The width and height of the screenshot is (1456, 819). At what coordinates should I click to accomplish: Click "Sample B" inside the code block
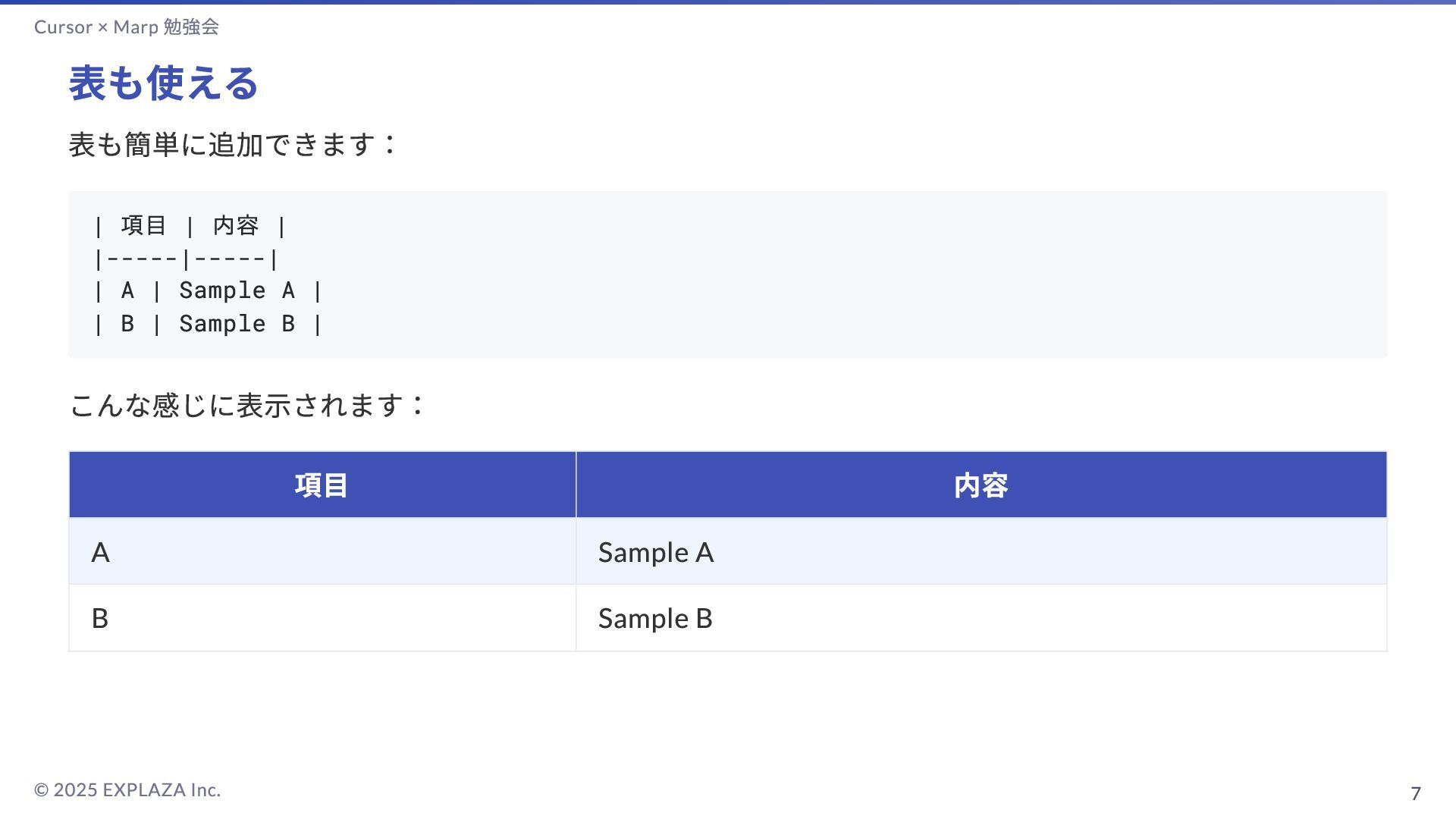[x=237, y=324]
